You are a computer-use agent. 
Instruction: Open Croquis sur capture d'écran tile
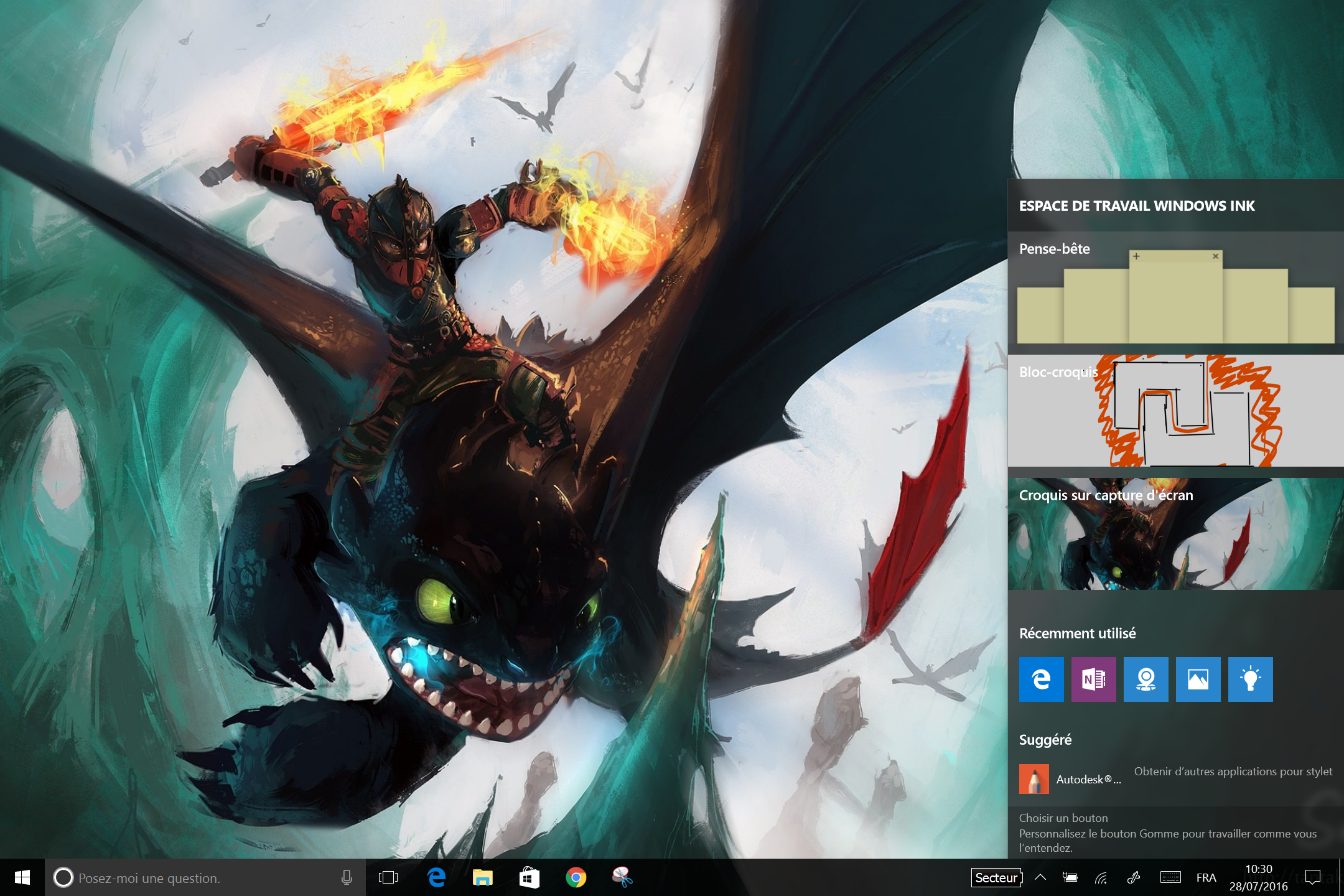[1175, 534]
